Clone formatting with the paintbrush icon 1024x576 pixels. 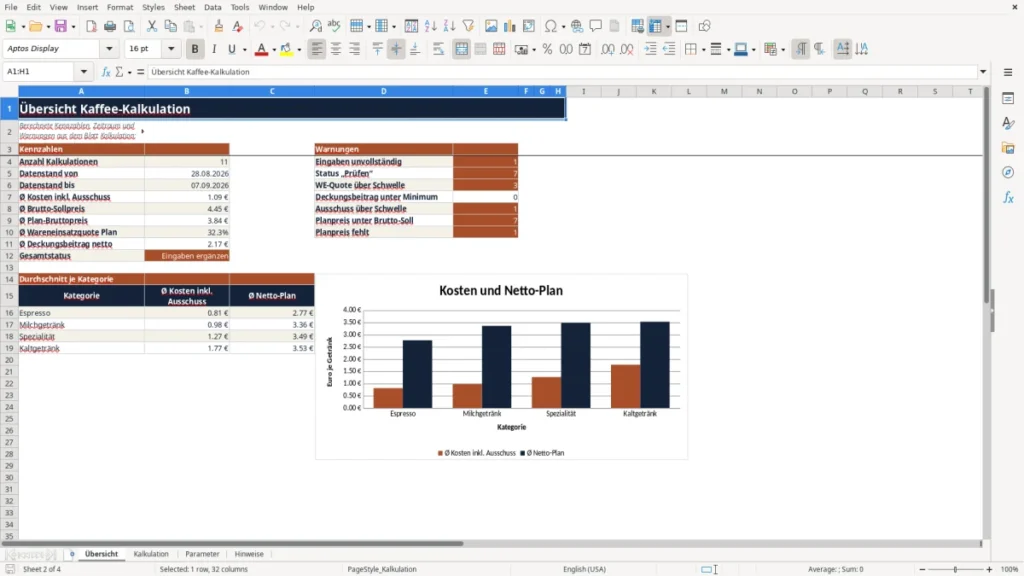(x=219, y=26)
